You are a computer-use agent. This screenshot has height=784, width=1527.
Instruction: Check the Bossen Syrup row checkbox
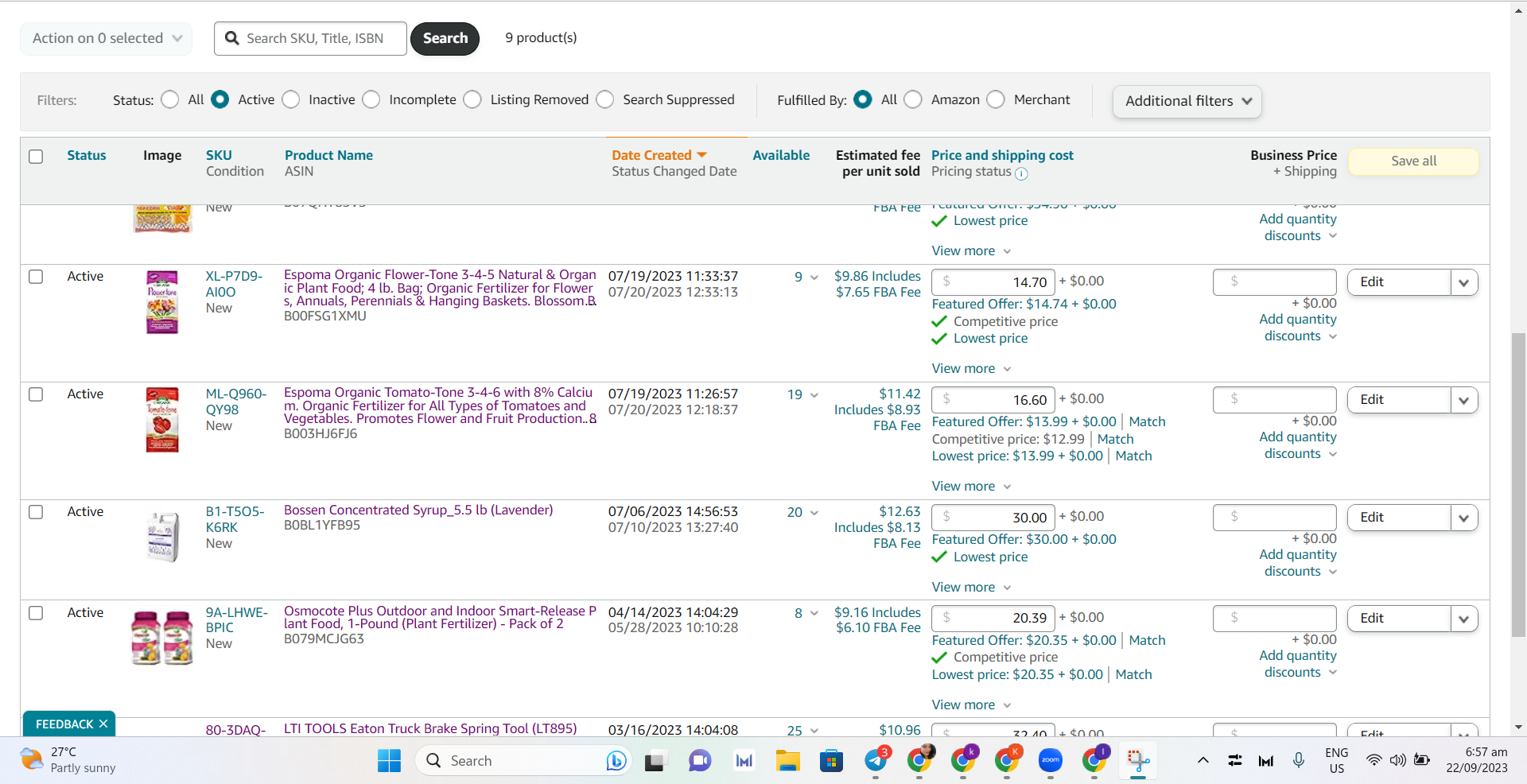36,512
